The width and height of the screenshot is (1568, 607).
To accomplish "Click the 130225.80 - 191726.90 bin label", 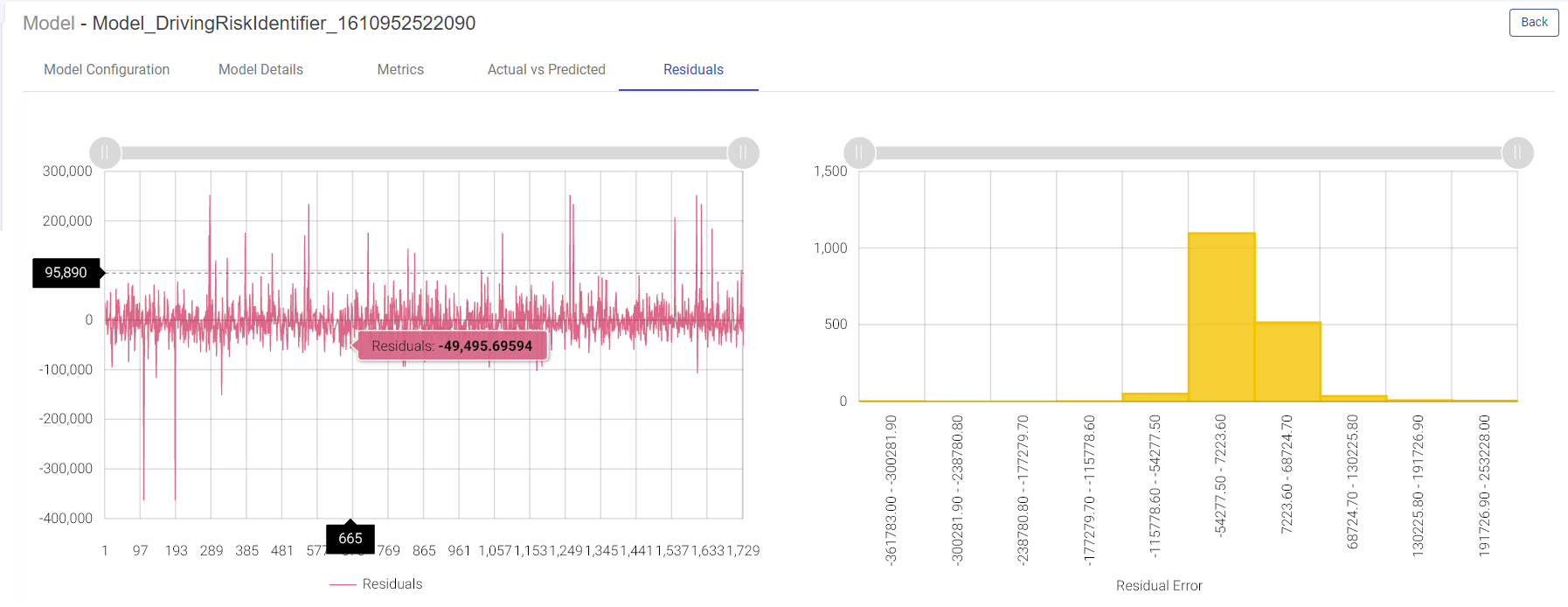I will [1419, 485].
